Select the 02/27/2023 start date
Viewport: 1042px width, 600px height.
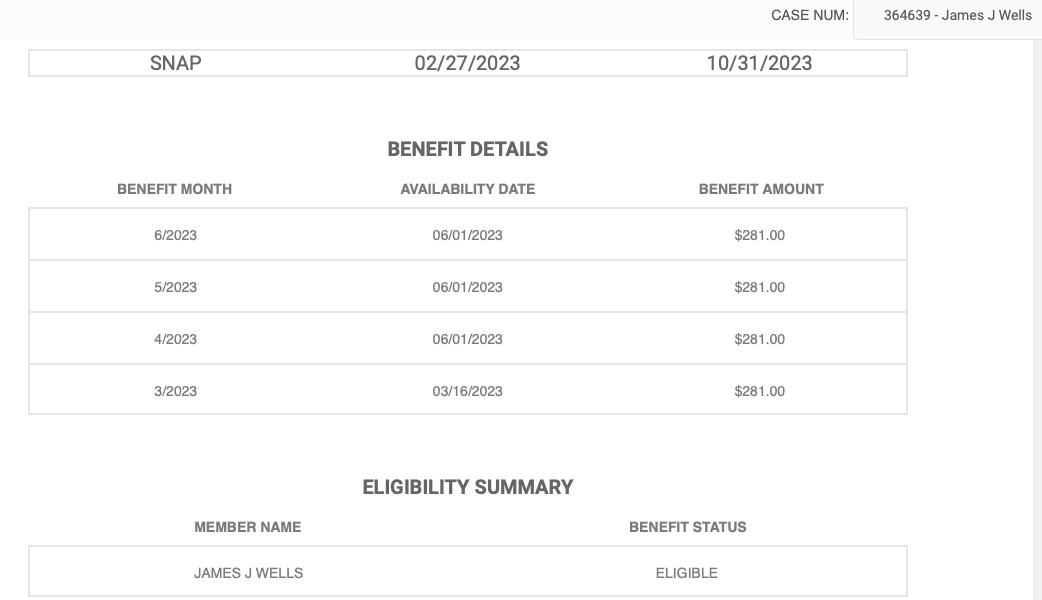pos(467,63)
